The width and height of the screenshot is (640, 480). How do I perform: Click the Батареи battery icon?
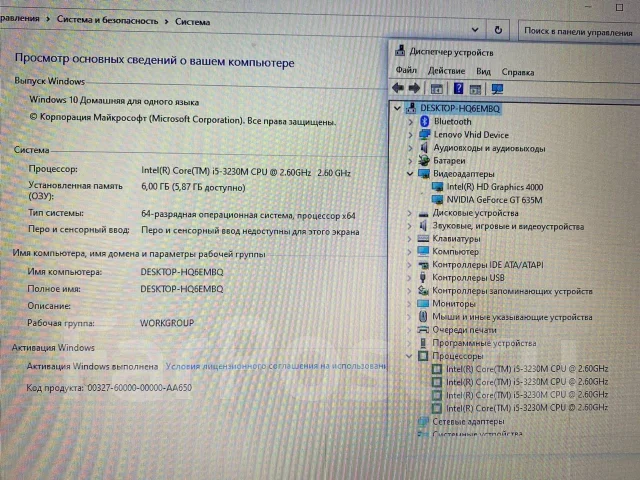click(x=424, y=160)
